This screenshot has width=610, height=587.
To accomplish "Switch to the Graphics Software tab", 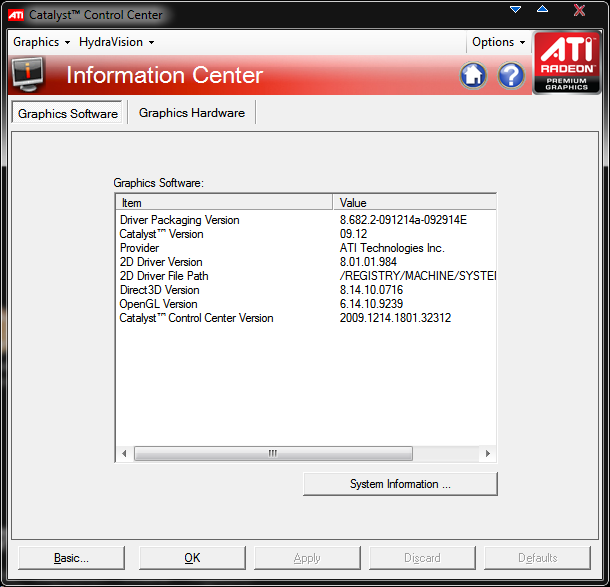I will [67, 113].
